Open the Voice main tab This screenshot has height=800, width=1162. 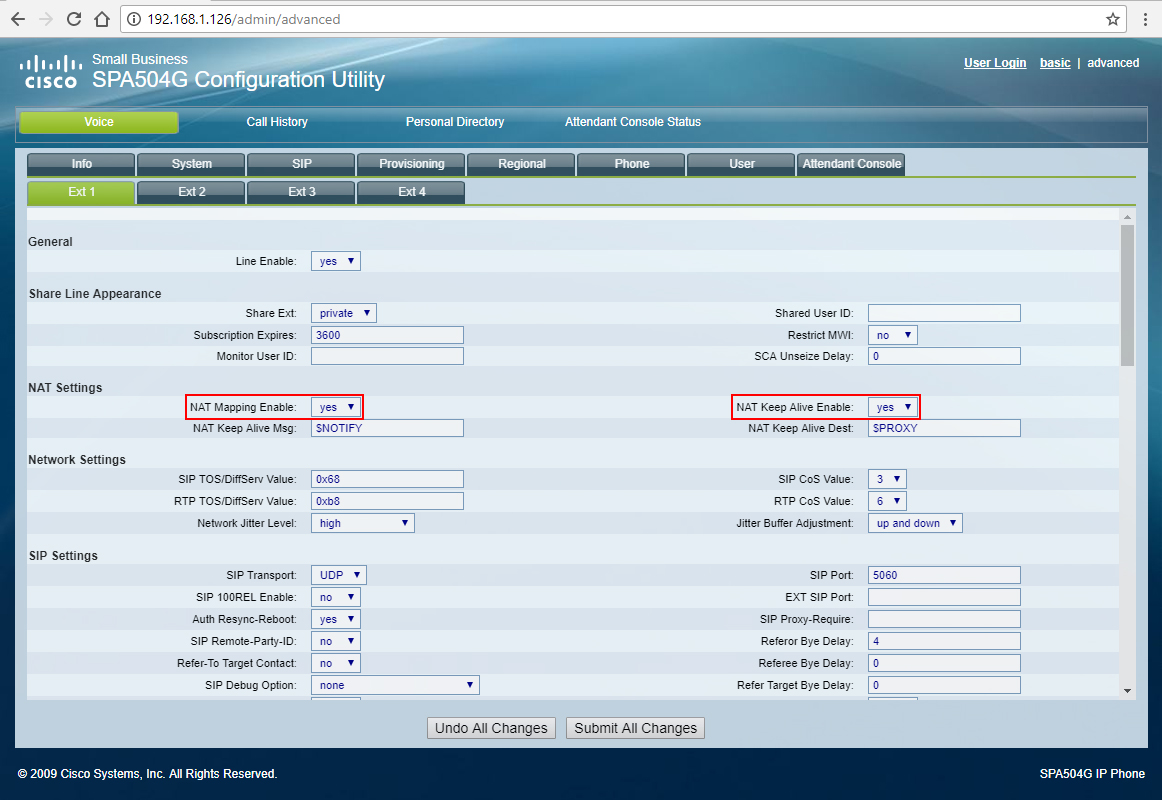click(99, 122)
